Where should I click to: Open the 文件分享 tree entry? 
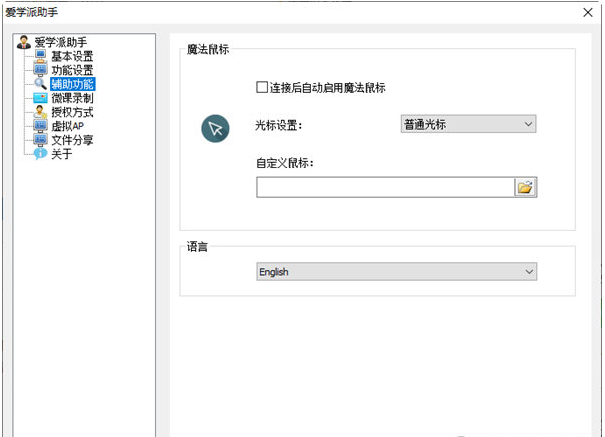coord(72,141)
